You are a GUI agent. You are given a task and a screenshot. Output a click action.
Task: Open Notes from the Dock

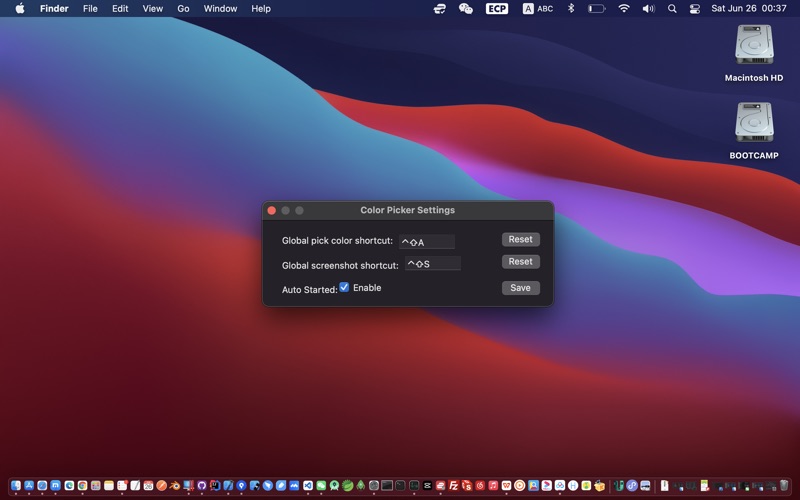pos(109,485)
